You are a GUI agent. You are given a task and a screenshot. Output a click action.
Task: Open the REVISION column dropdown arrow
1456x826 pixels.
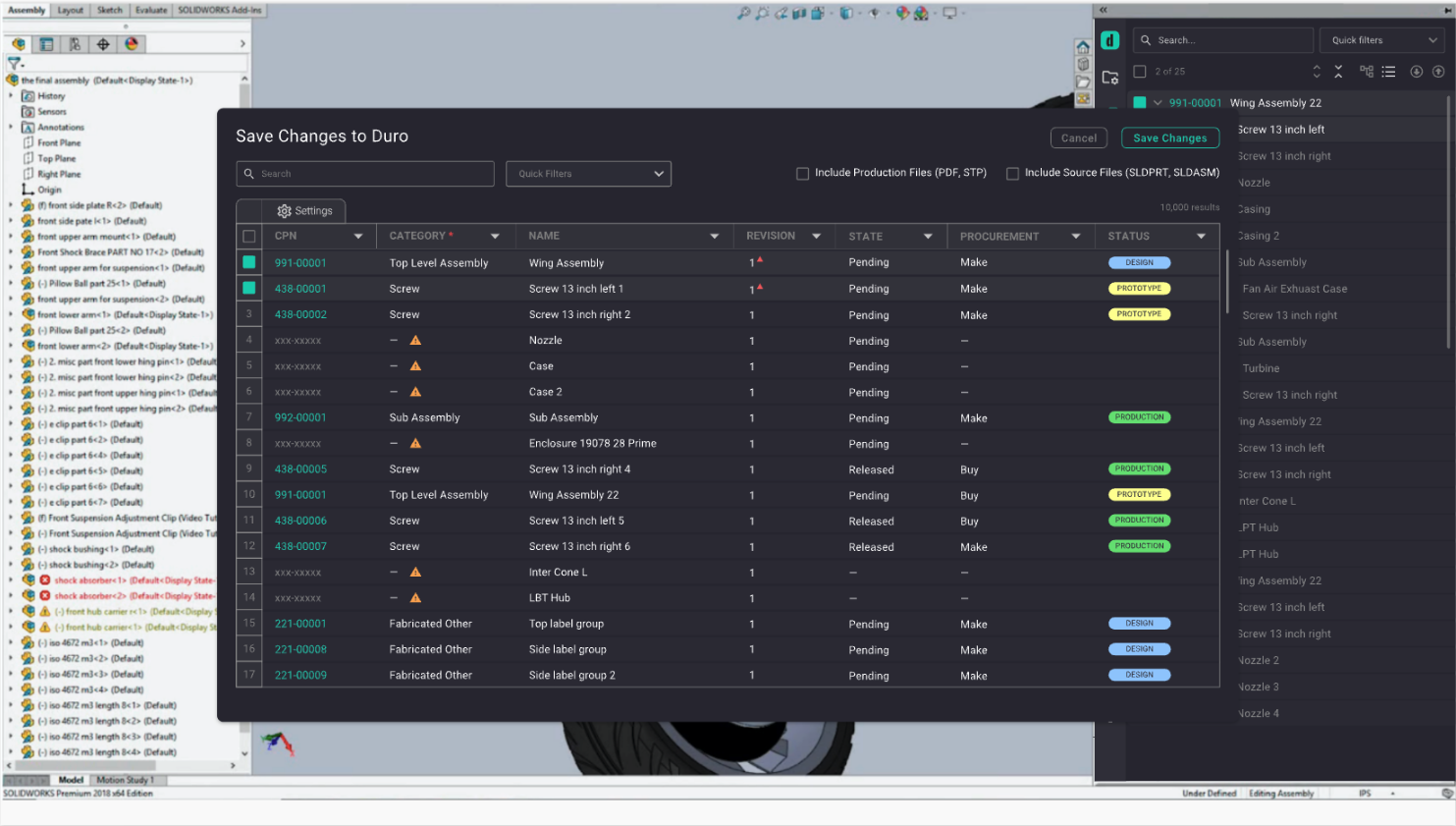tap(816, 237)
